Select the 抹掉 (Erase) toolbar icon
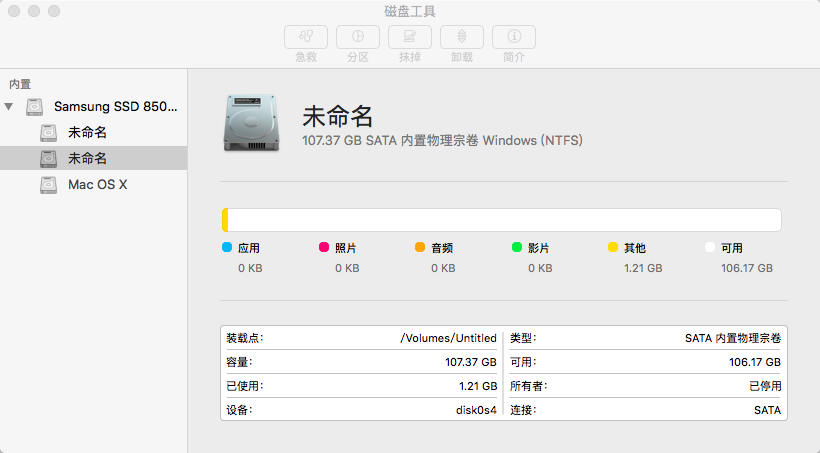This screenshot has height=453, width=820. [409, 37]
